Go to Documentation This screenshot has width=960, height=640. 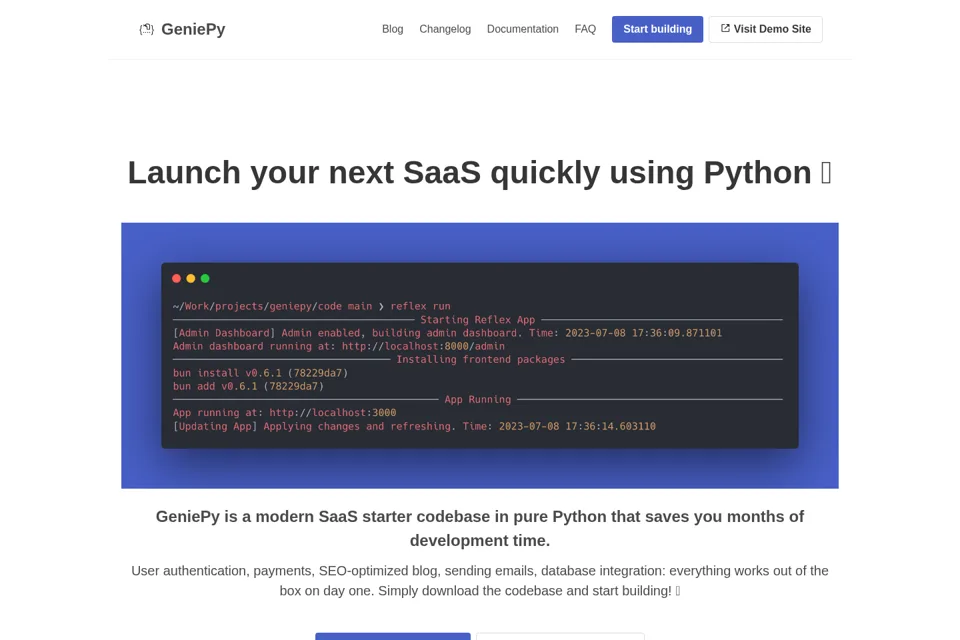click(522, 29)
